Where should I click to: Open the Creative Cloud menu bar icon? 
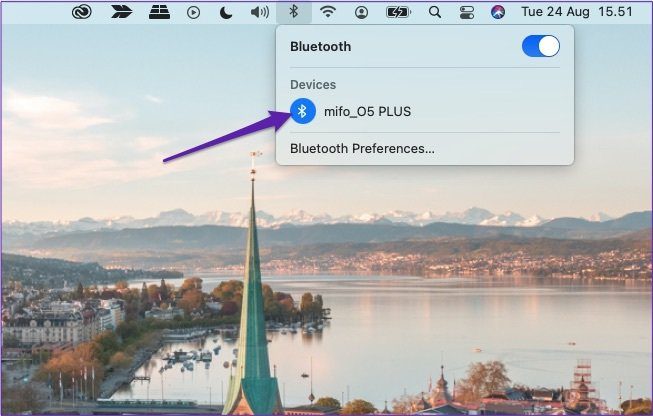(82, 12)
